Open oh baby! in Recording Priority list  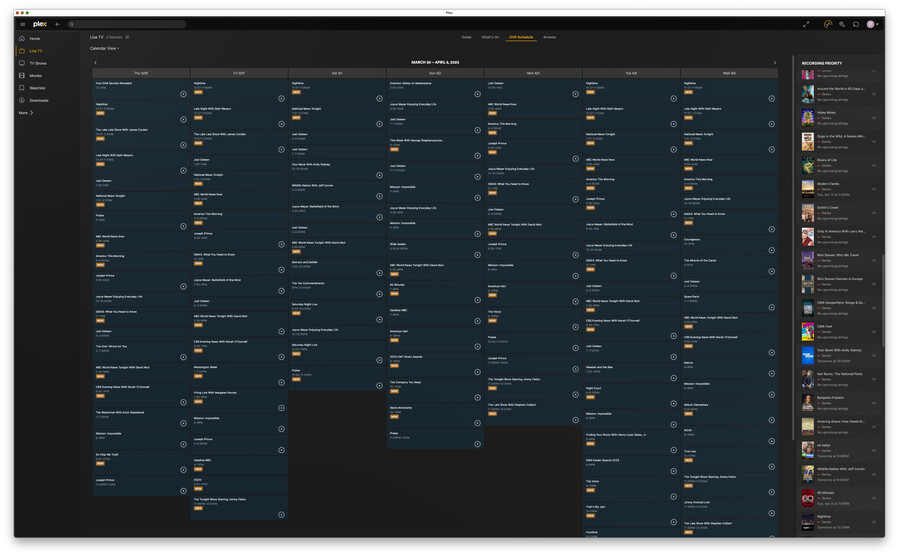pyautogui.click(x=839, y=450)
